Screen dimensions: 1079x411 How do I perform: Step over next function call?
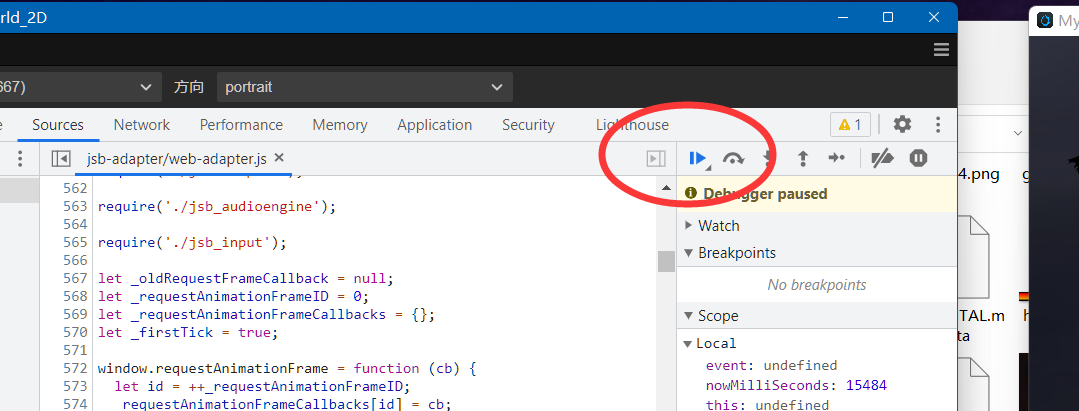pyautogui.click(x=734, y=158)
